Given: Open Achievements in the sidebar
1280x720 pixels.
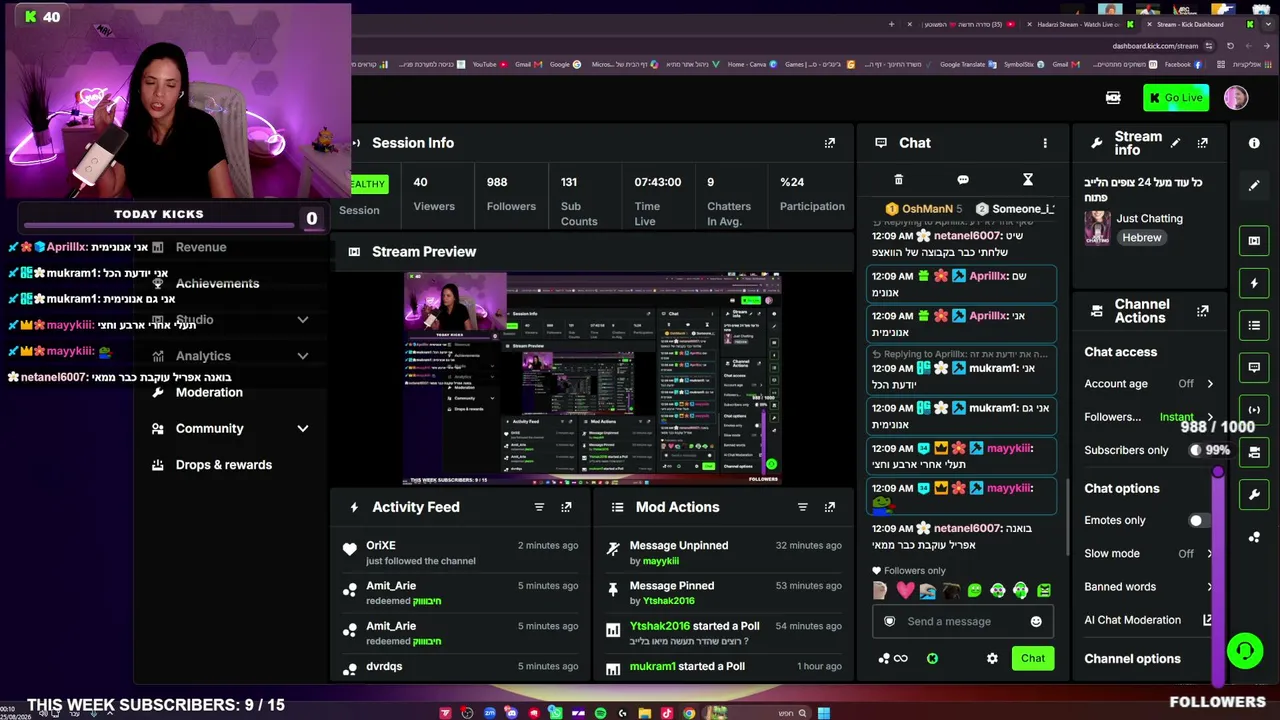Looking at the screenshot, I should click(217, 284).
